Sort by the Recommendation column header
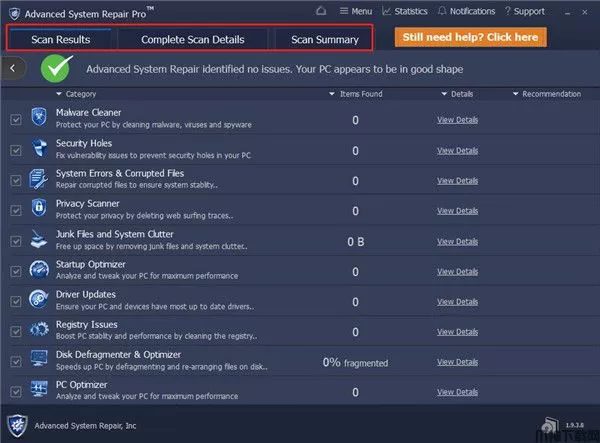This screenshot has height=443, width=600. click(547, 94)
